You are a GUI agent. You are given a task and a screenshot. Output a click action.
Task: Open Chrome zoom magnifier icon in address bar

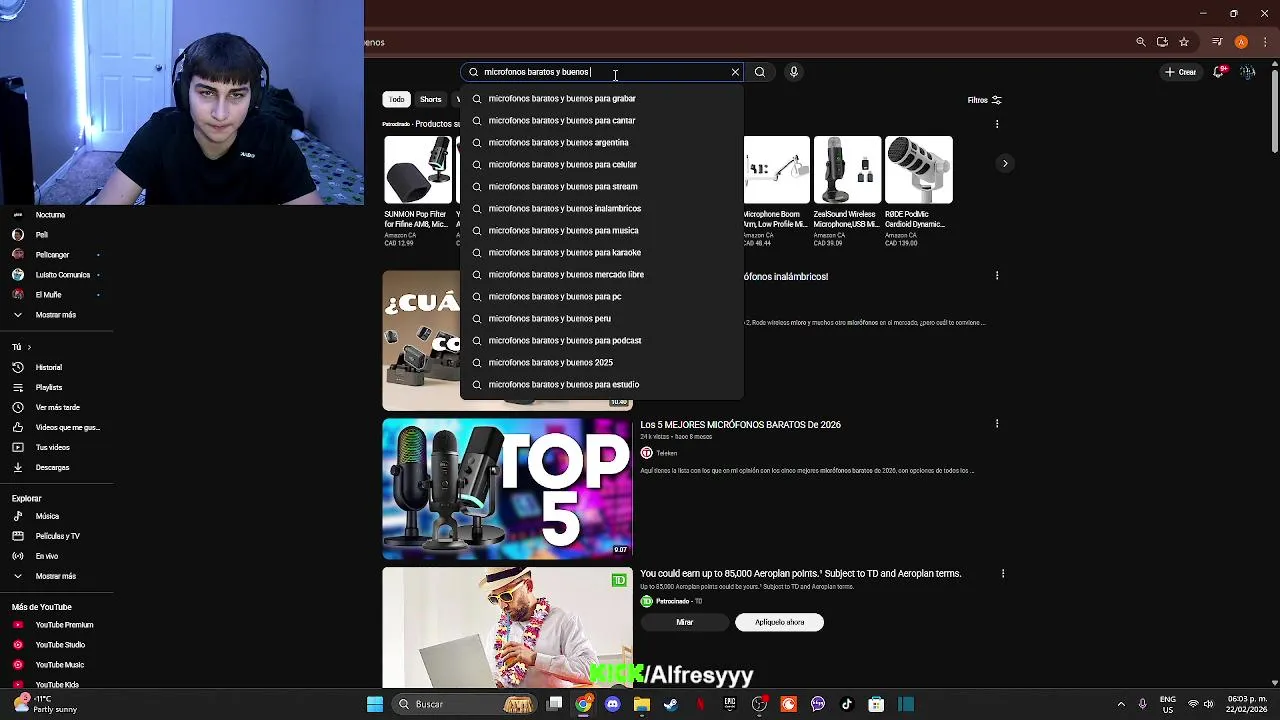click(1141, 42)
